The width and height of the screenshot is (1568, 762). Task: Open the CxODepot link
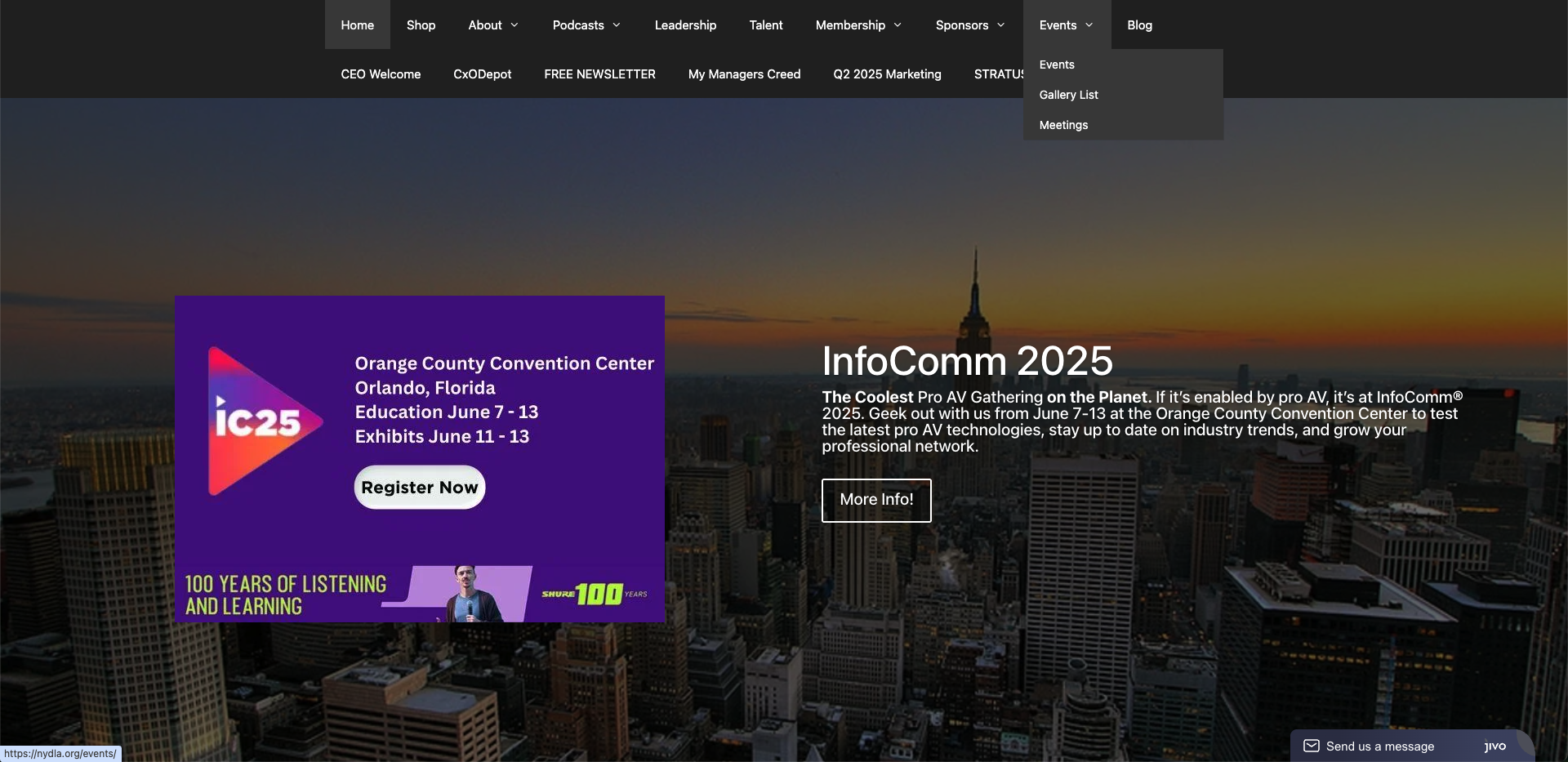coord(482,74)
